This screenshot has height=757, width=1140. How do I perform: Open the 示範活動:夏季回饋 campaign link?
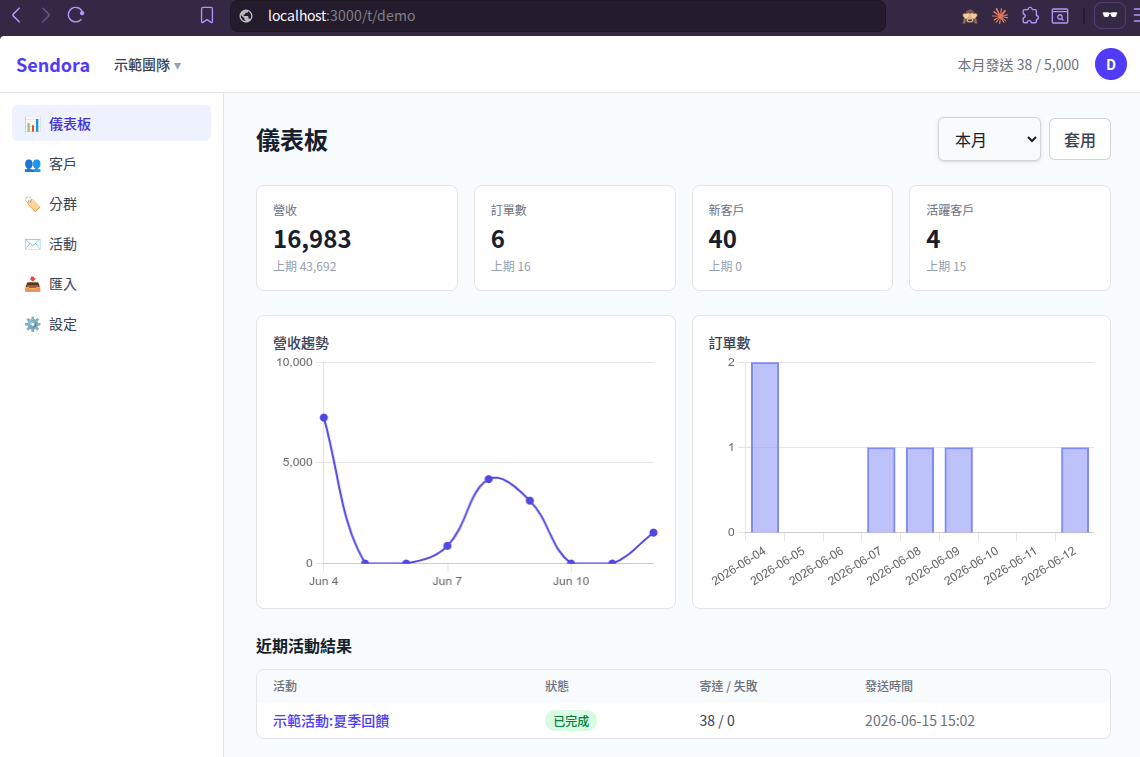pyautogui.click(x=331, y=721)
